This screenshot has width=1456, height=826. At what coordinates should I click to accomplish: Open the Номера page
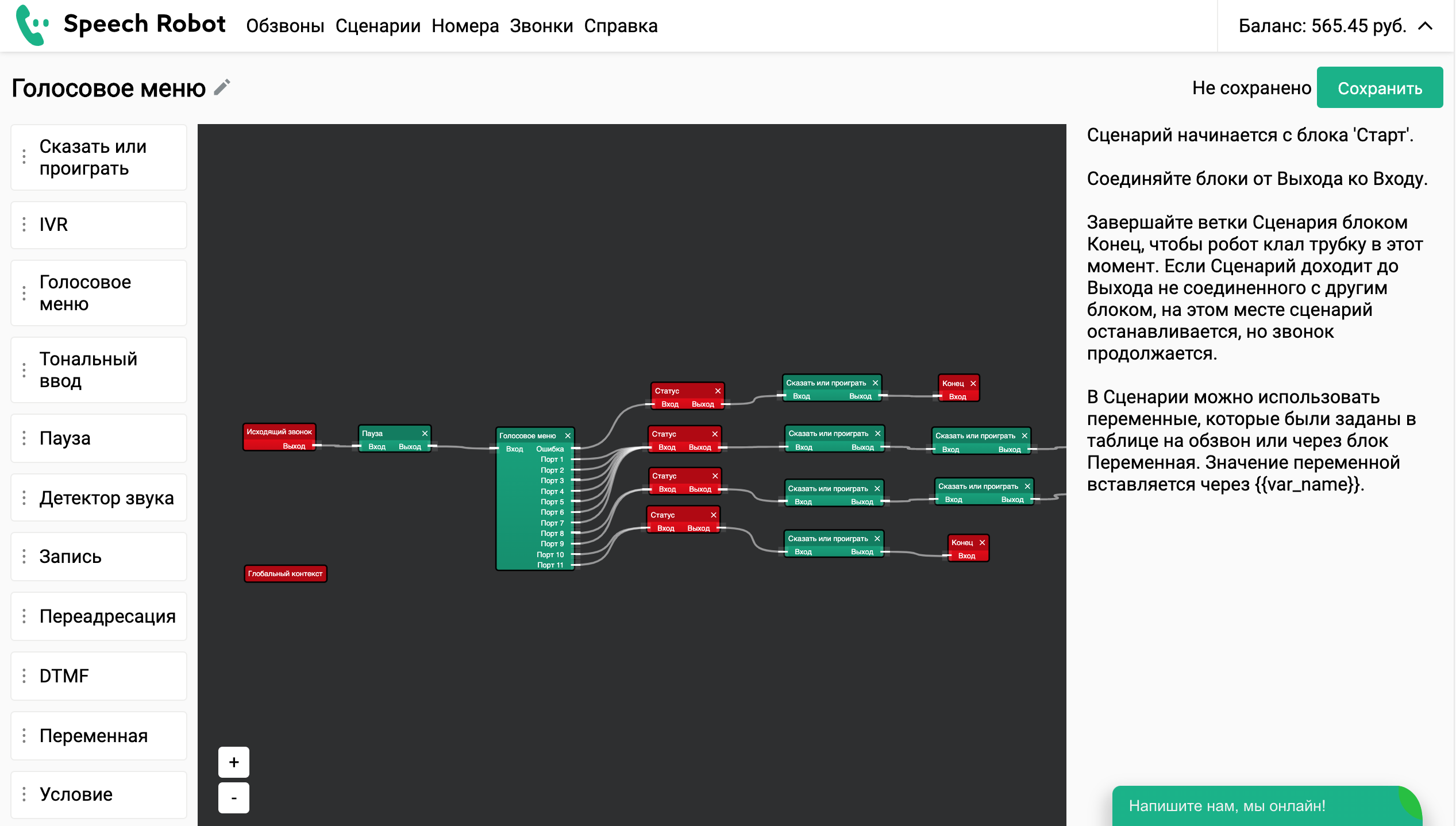465,26
